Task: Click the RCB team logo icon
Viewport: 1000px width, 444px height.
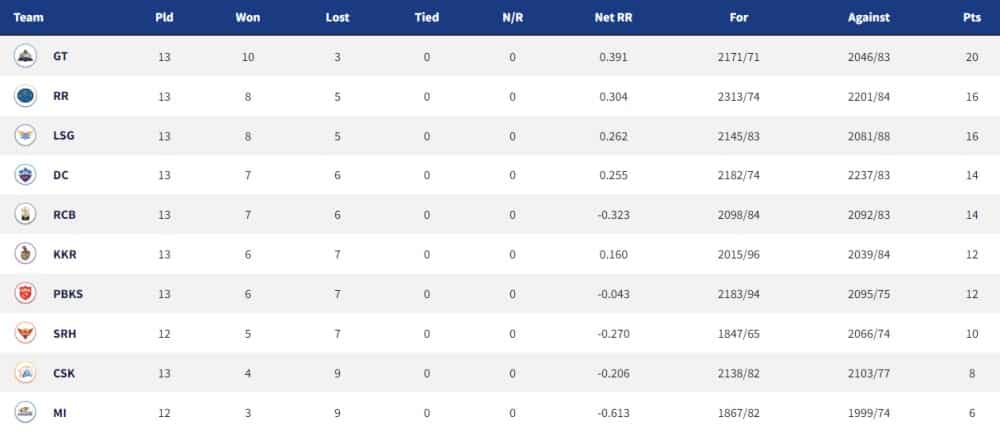Action: pos(26,214)
